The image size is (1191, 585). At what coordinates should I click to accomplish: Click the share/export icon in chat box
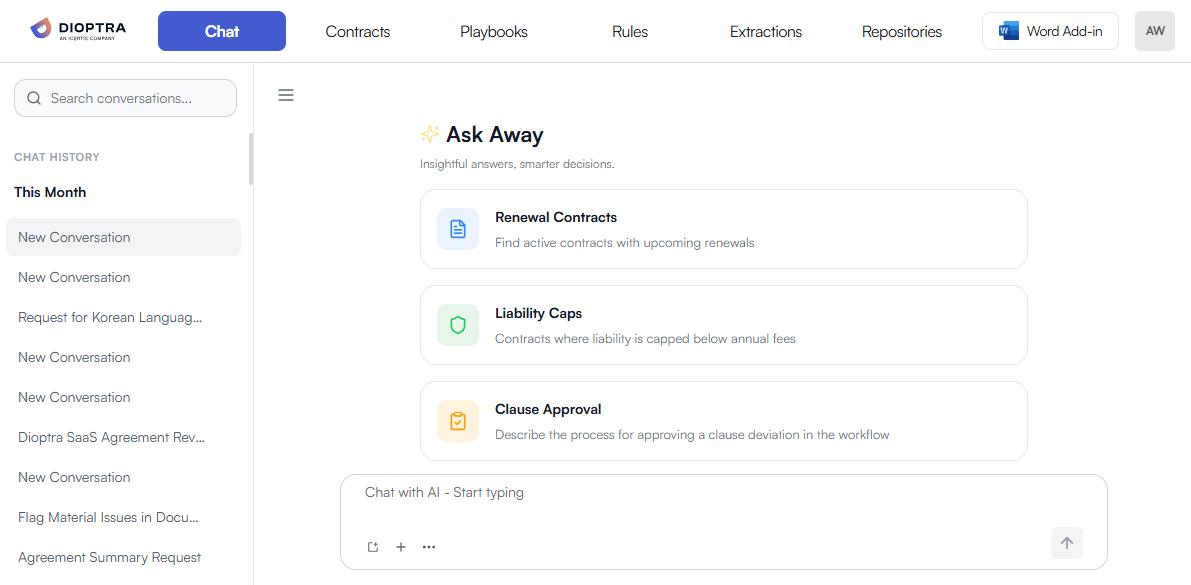373,547
